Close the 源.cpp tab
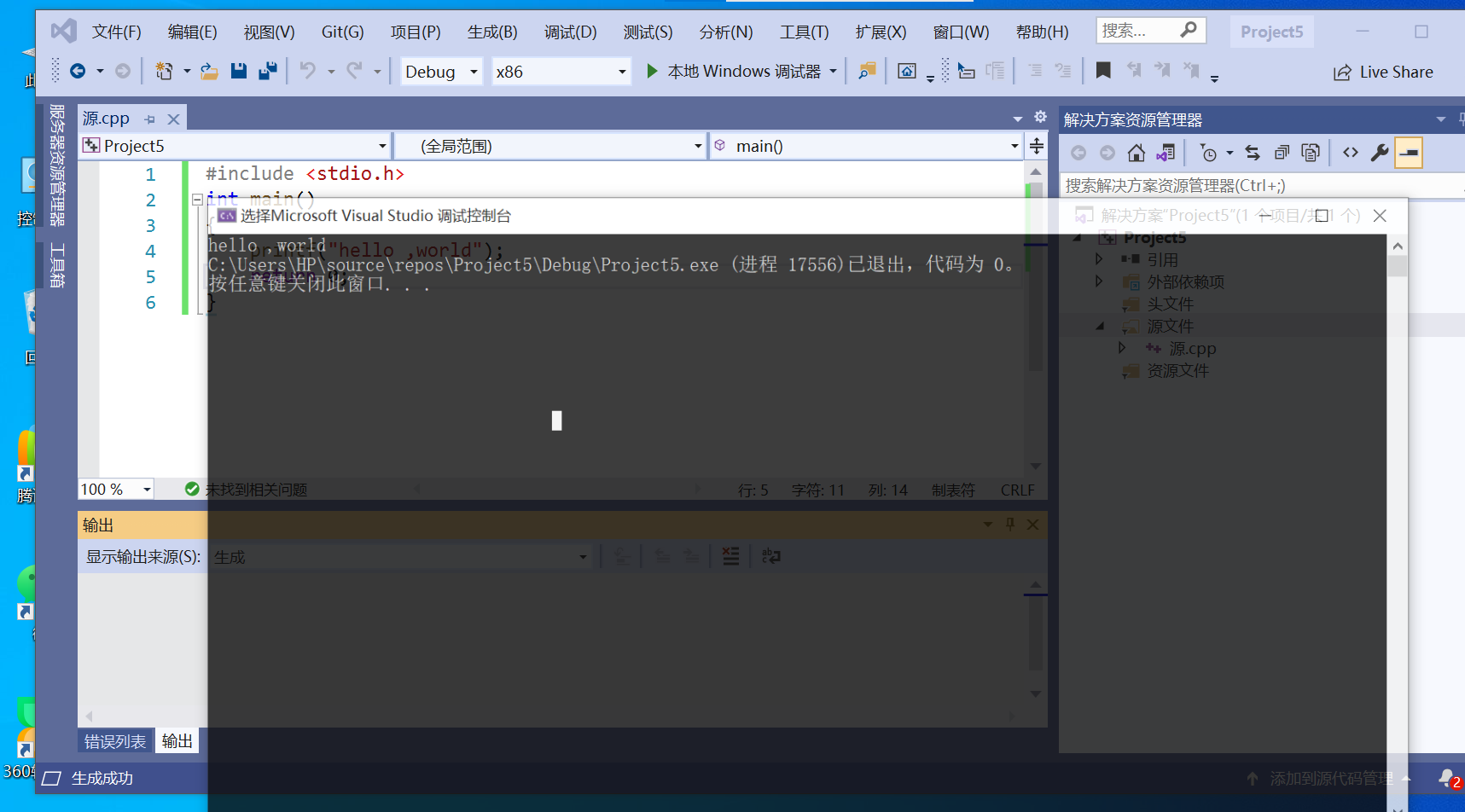The image size is (1465, 812). pyautogui.click(x=173, y=119)
